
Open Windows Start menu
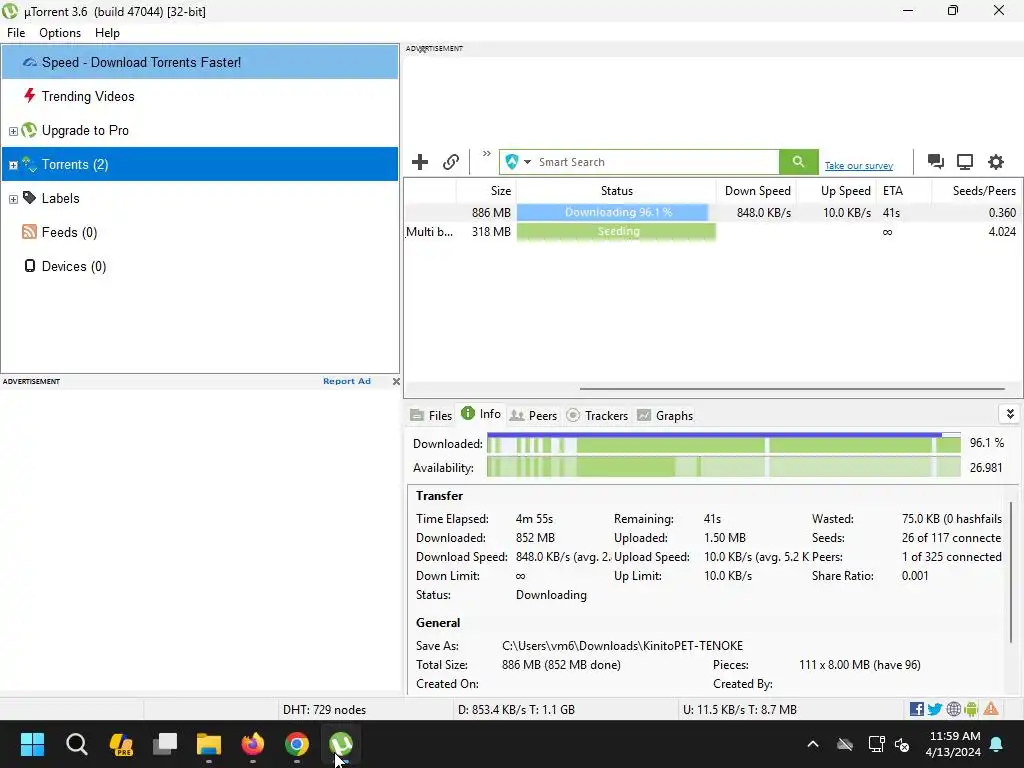pyautogui.click(x=32, y=744)
